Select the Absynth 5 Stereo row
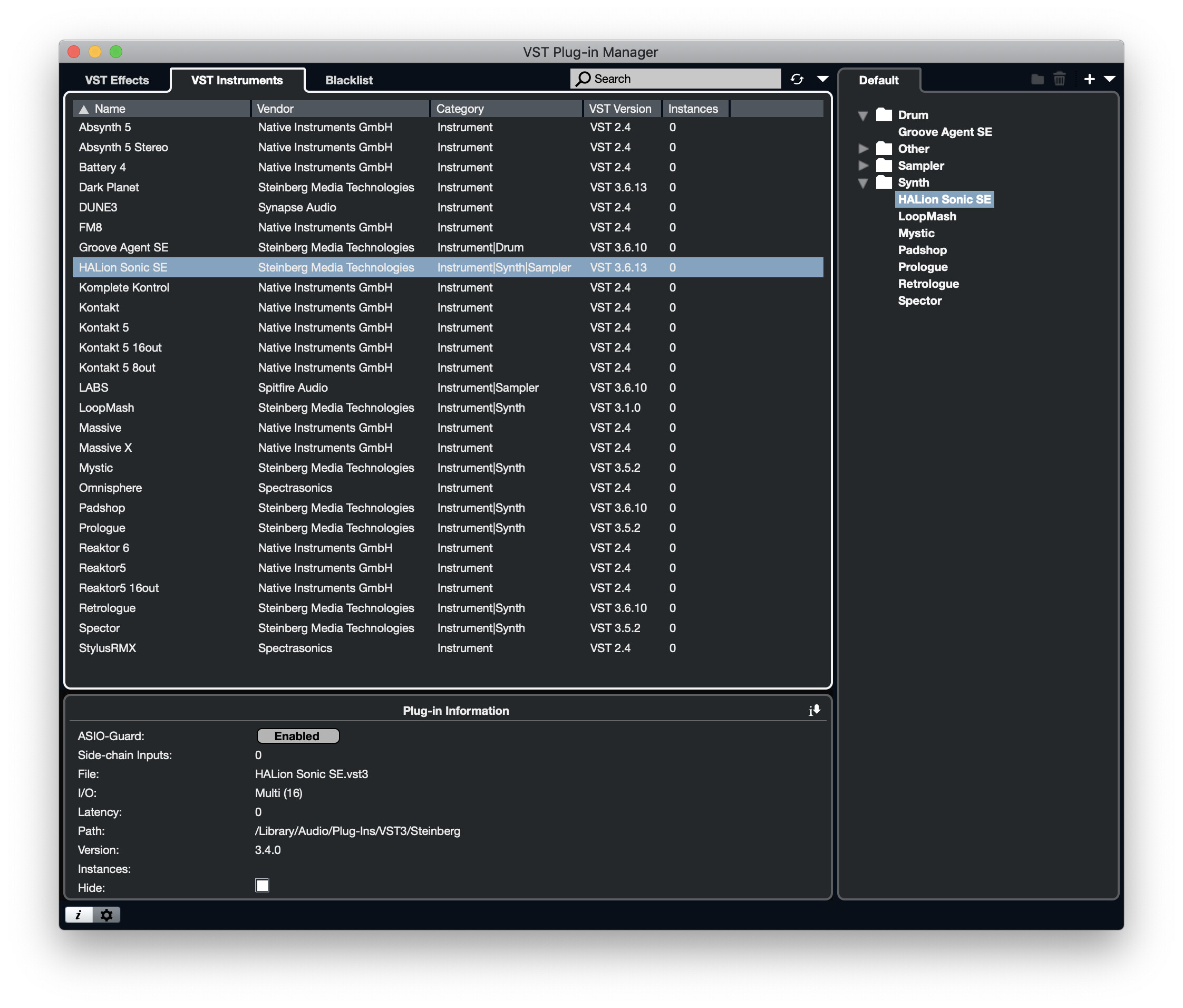Image resolution: width=1183 pixels, height=1008 pixels. point(448,147)
